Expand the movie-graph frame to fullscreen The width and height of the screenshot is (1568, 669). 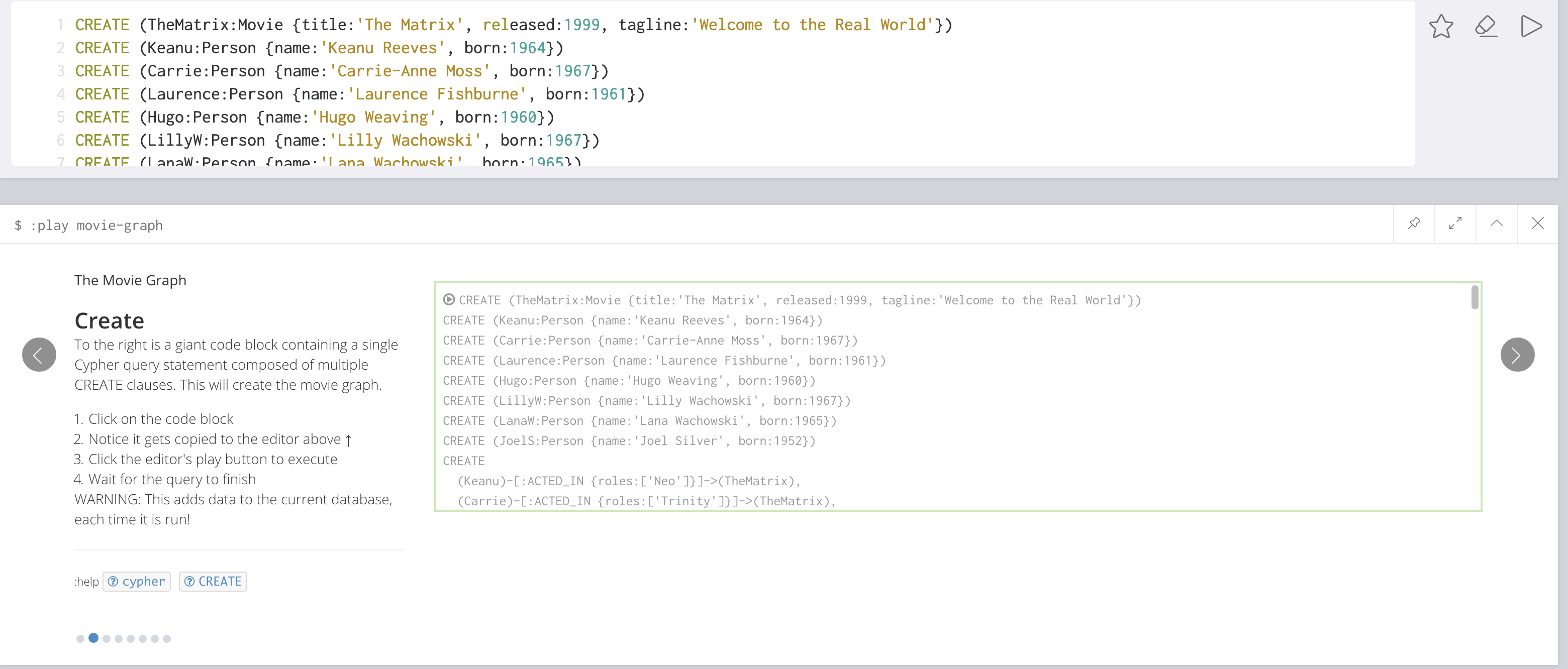pyautogui.click(x=1455, y=223)
